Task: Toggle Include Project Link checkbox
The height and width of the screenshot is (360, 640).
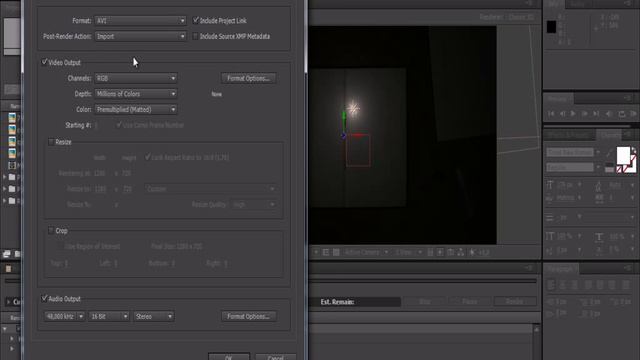Action: [196, 20]
